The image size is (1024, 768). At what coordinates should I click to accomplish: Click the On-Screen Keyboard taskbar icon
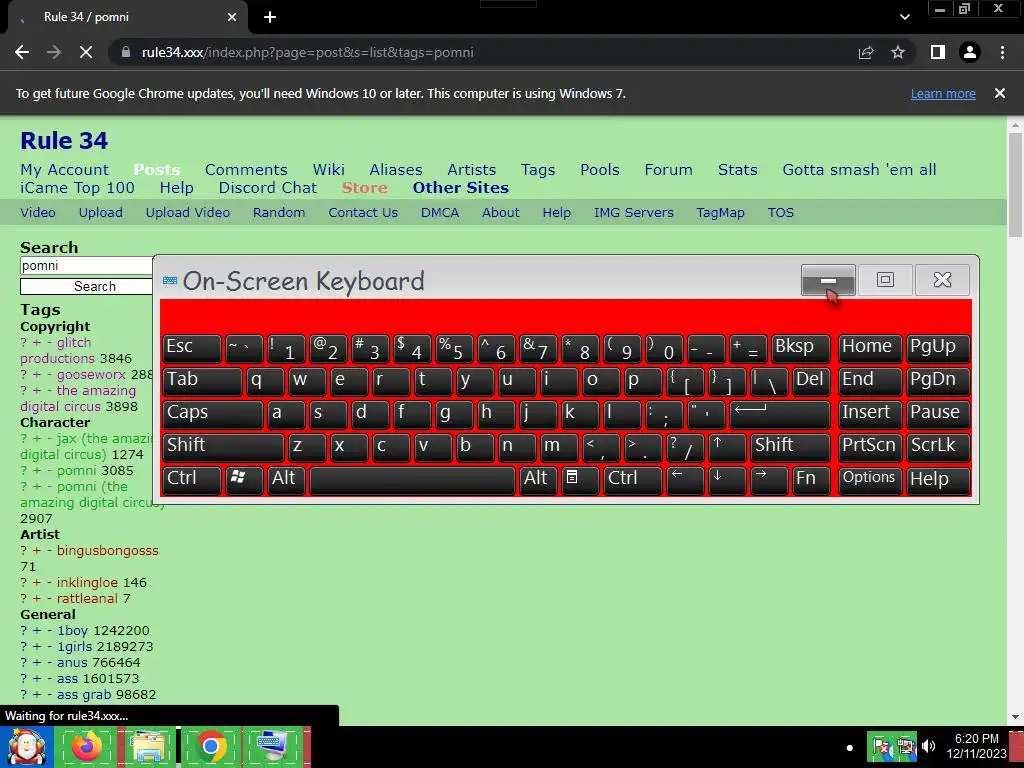coord(273,746)
